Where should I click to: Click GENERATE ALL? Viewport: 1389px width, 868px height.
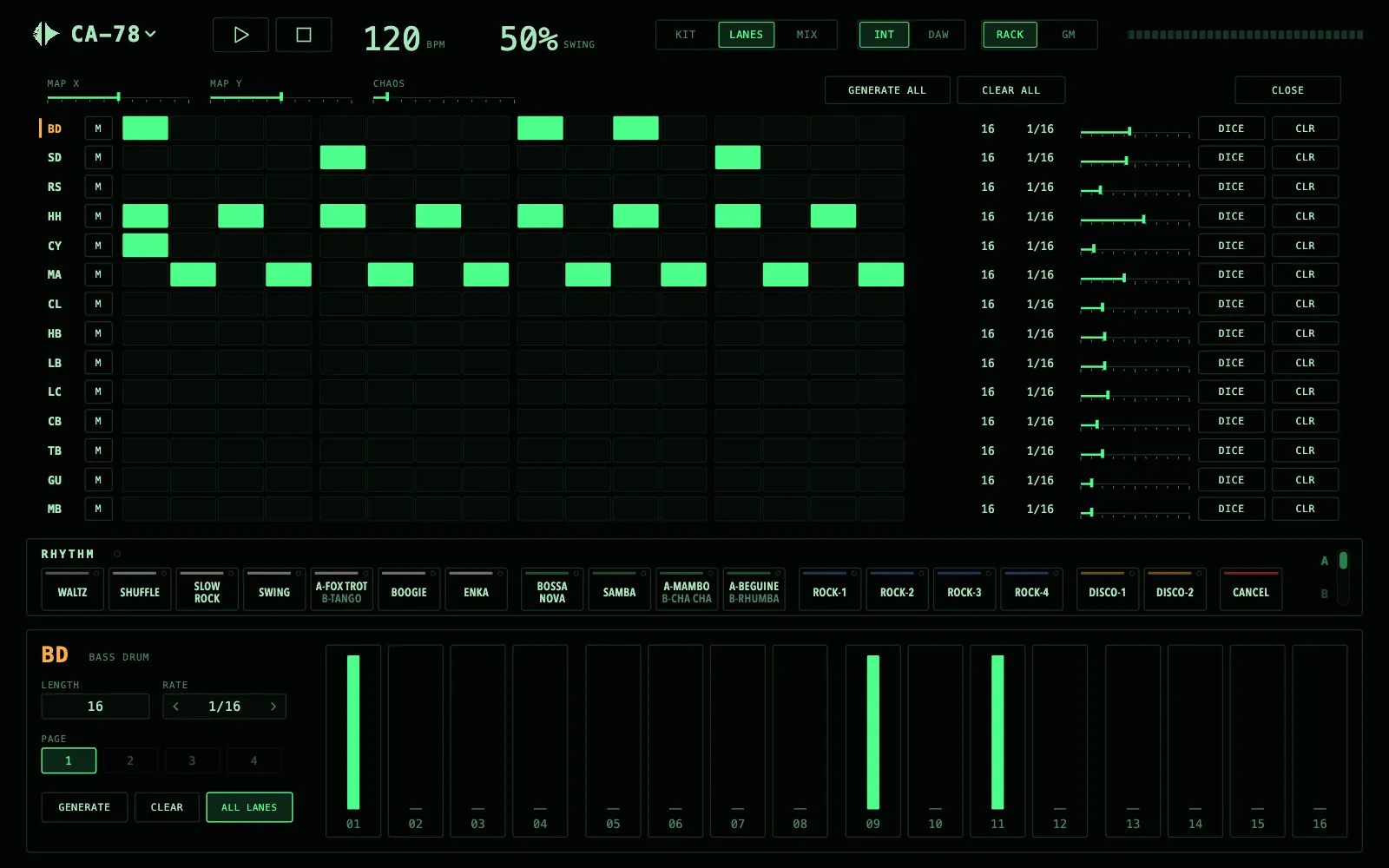(x=887, y=90)
